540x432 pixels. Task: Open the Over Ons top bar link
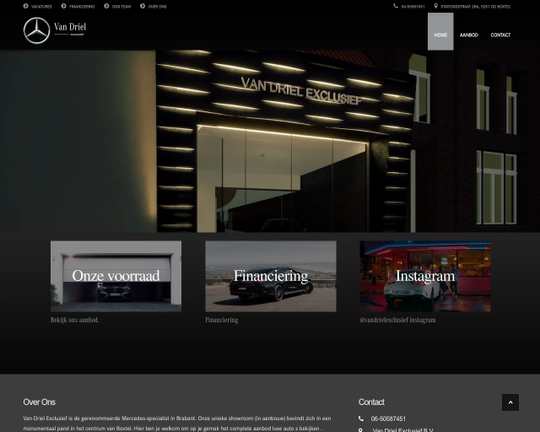click(157, 7)
